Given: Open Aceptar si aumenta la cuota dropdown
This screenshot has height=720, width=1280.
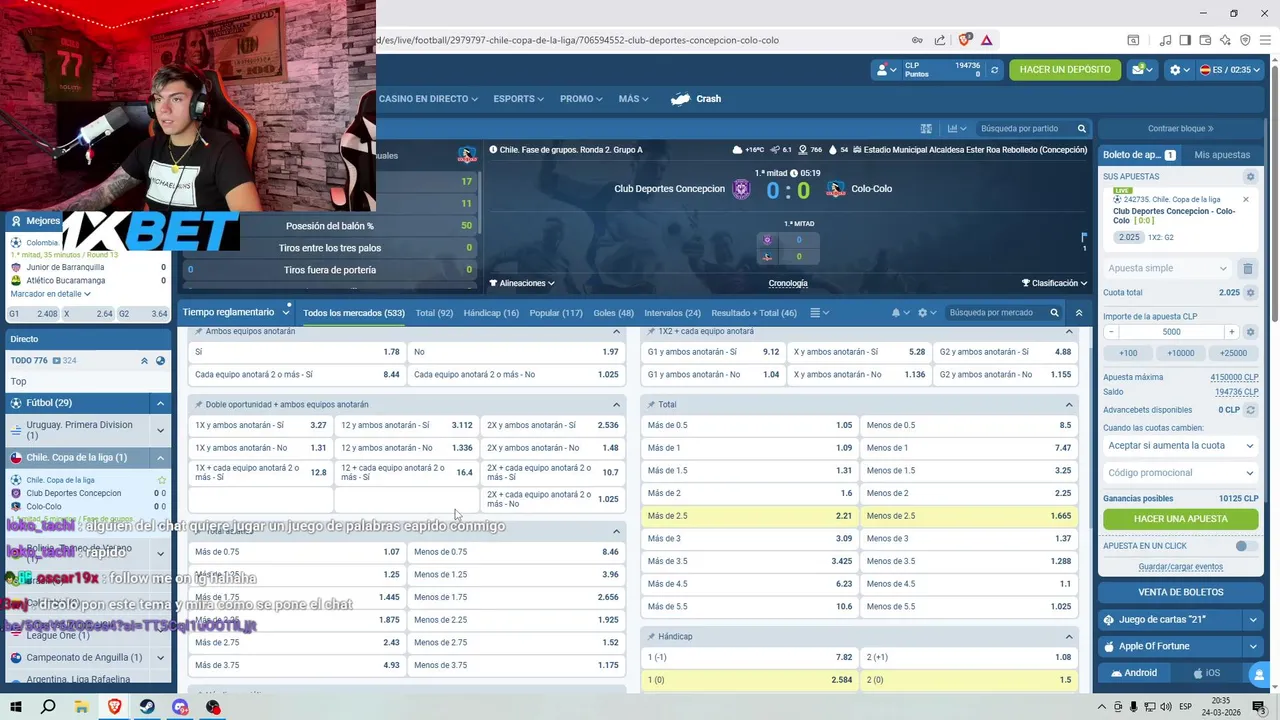Looking at the screenshot, I should (x=1180, y=446).
